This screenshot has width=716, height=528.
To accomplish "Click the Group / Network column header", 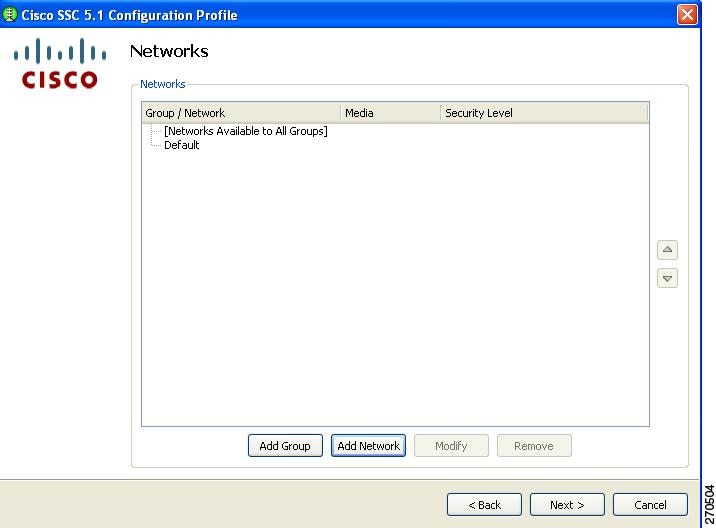I will tap(242, 113).
